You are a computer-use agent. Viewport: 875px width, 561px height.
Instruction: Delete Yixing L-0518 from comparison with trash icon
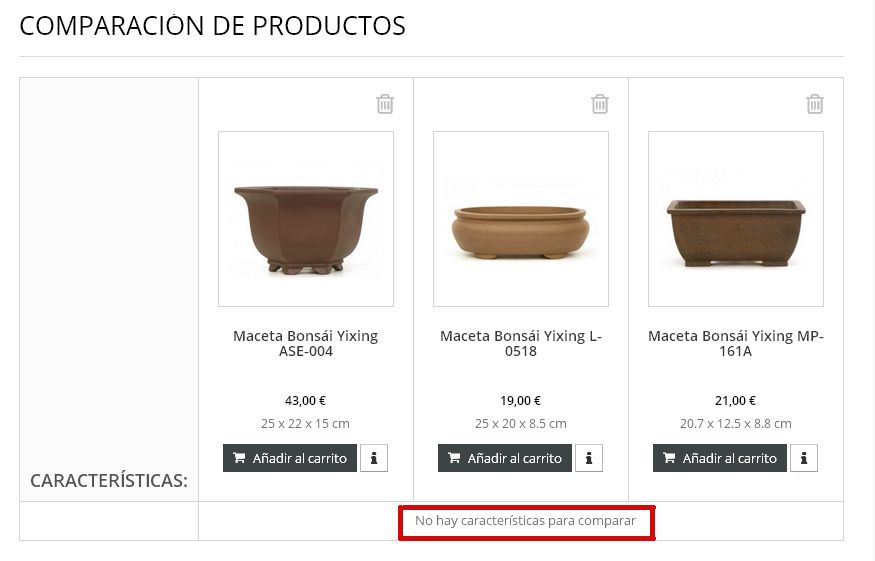[x=600, y=104]
